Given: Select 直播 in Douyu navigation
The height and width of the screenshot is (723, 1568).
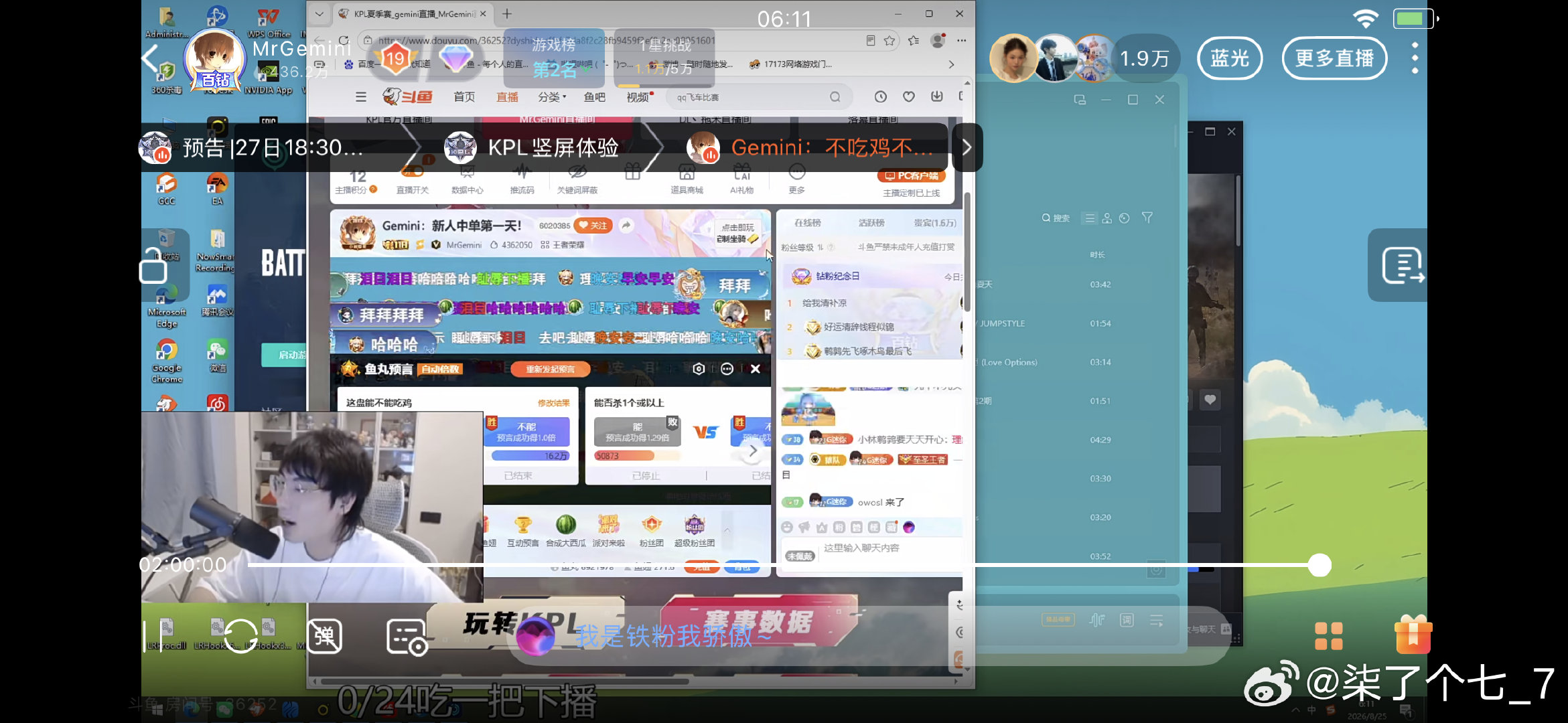Looking at the screenshot, I should (507, 97).
